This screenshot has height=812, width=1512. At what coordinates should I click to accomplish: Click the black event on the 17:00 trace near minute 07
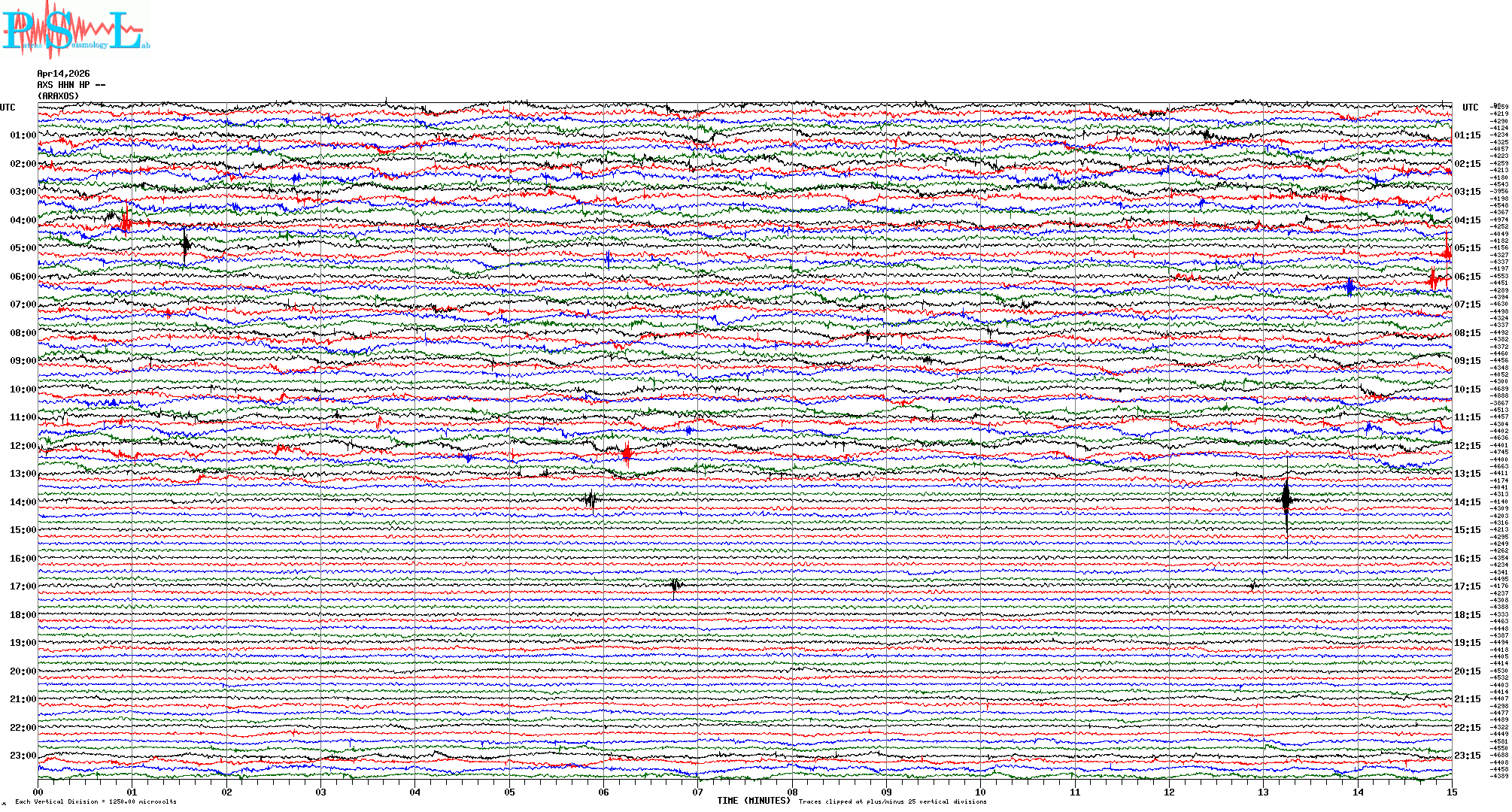[x=675, y=585]
